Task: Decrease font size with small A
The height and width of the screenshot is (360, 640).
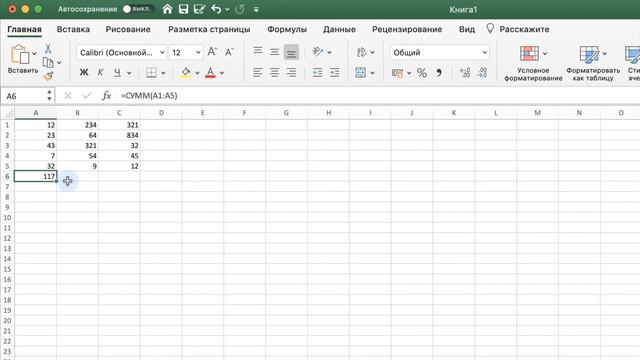Action: pyautogui.click(x=229, y=52)
